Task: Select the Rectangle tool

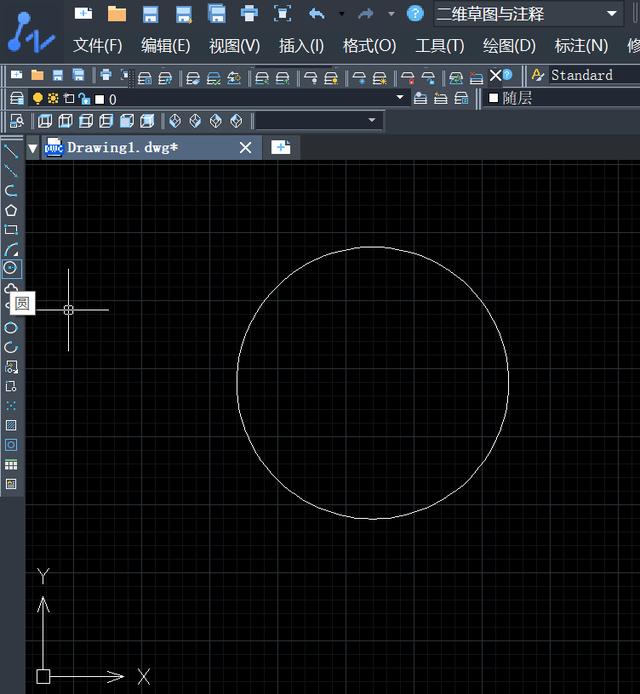Action: 11,230
